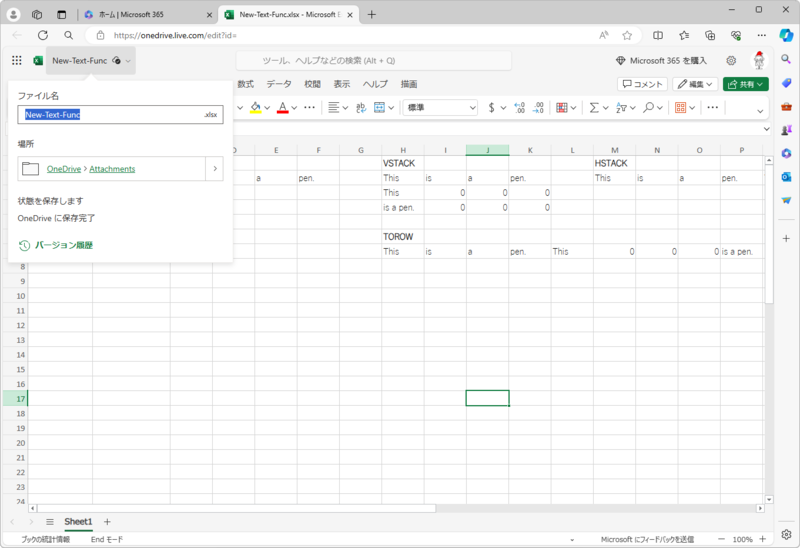Image resolution: width=800 pixels, height=548 pixels.
Task: Click the fill color bucket icon
Action: 255,107
